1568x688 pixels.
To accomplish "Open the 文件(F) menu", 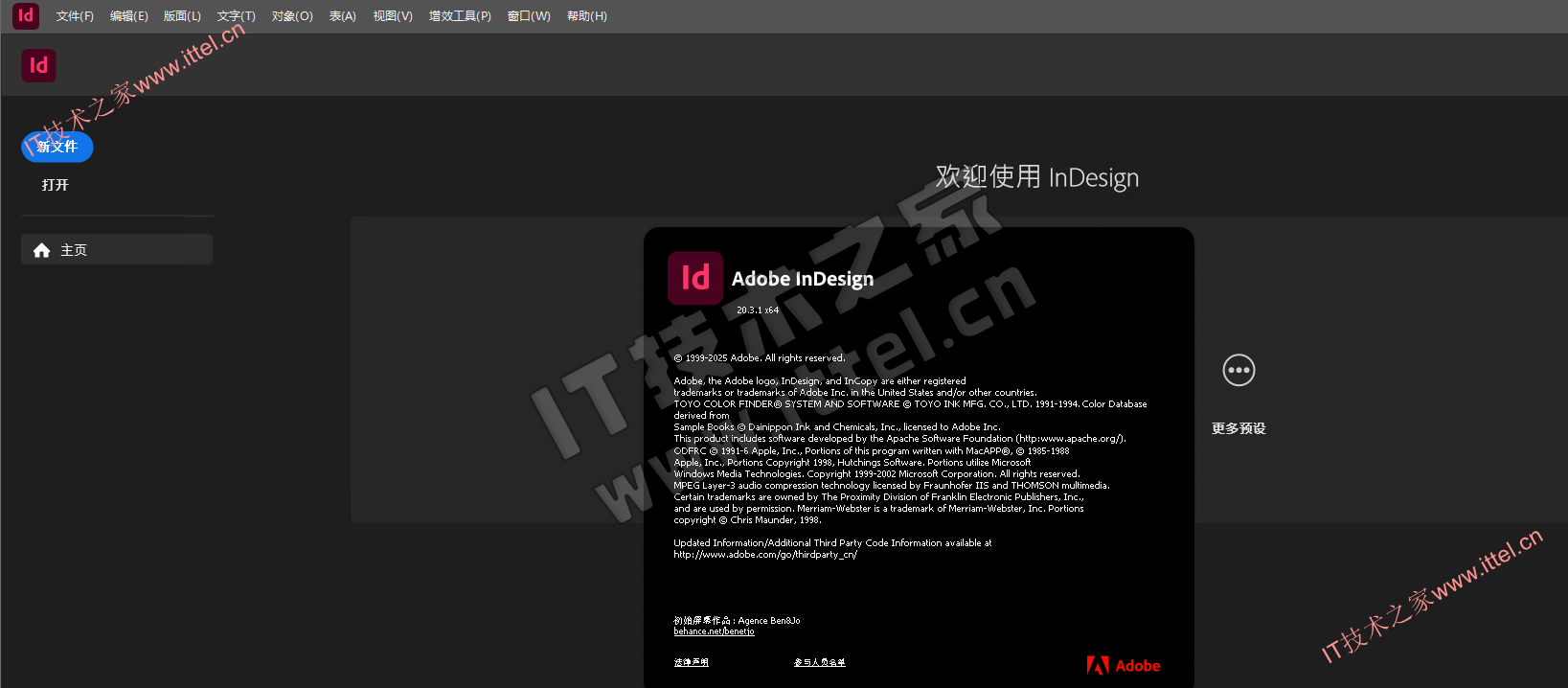I will point(75,16).
